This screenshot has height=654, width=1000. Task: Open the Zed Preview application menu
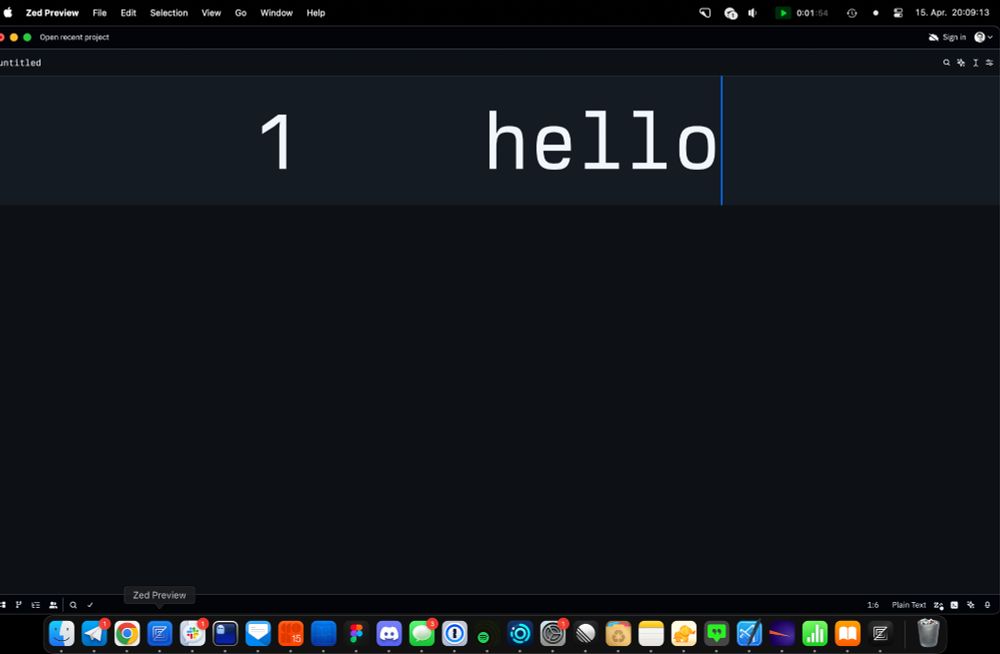[52, 13]
